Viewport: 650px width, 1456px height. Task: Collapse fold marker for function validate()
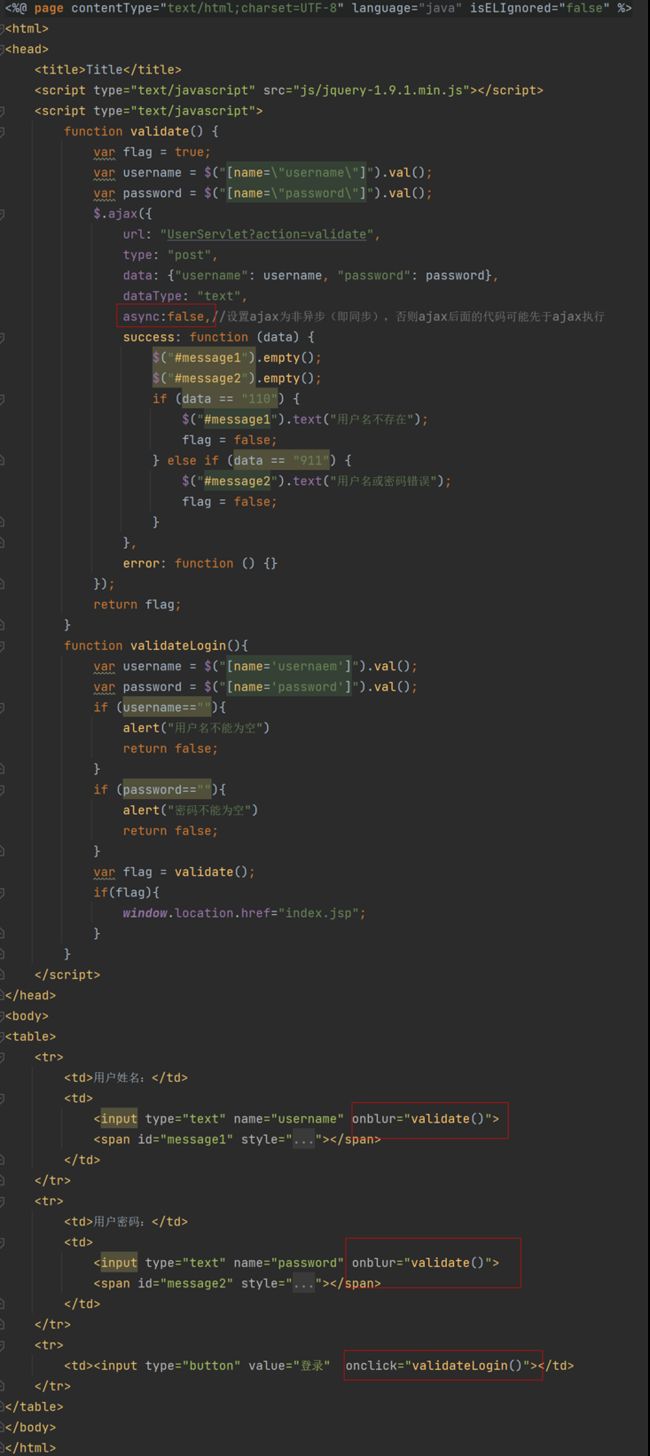(3, 131)
